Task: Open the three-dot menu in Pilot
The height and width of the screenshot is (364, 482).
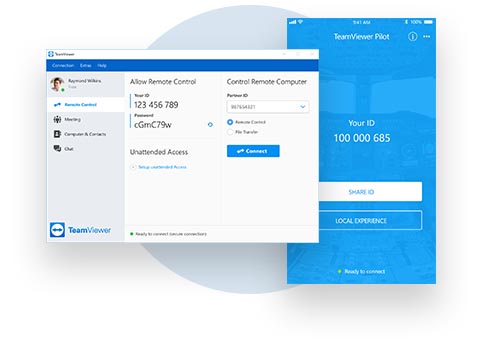Action: coord(427,36)
